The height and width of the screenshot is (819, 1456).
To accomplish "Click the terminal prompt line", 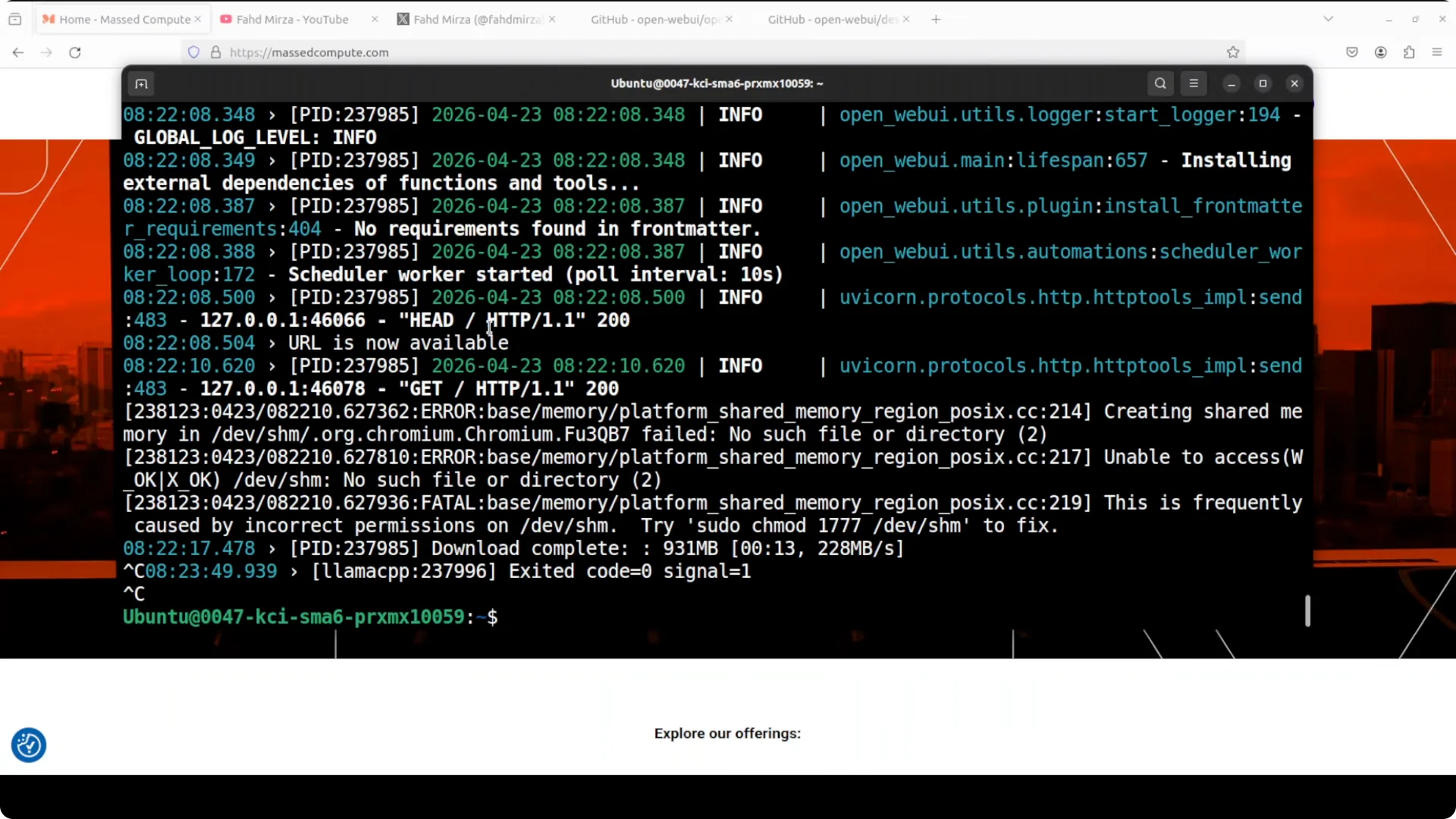I will pyautogui.click(x=311, y=617).
